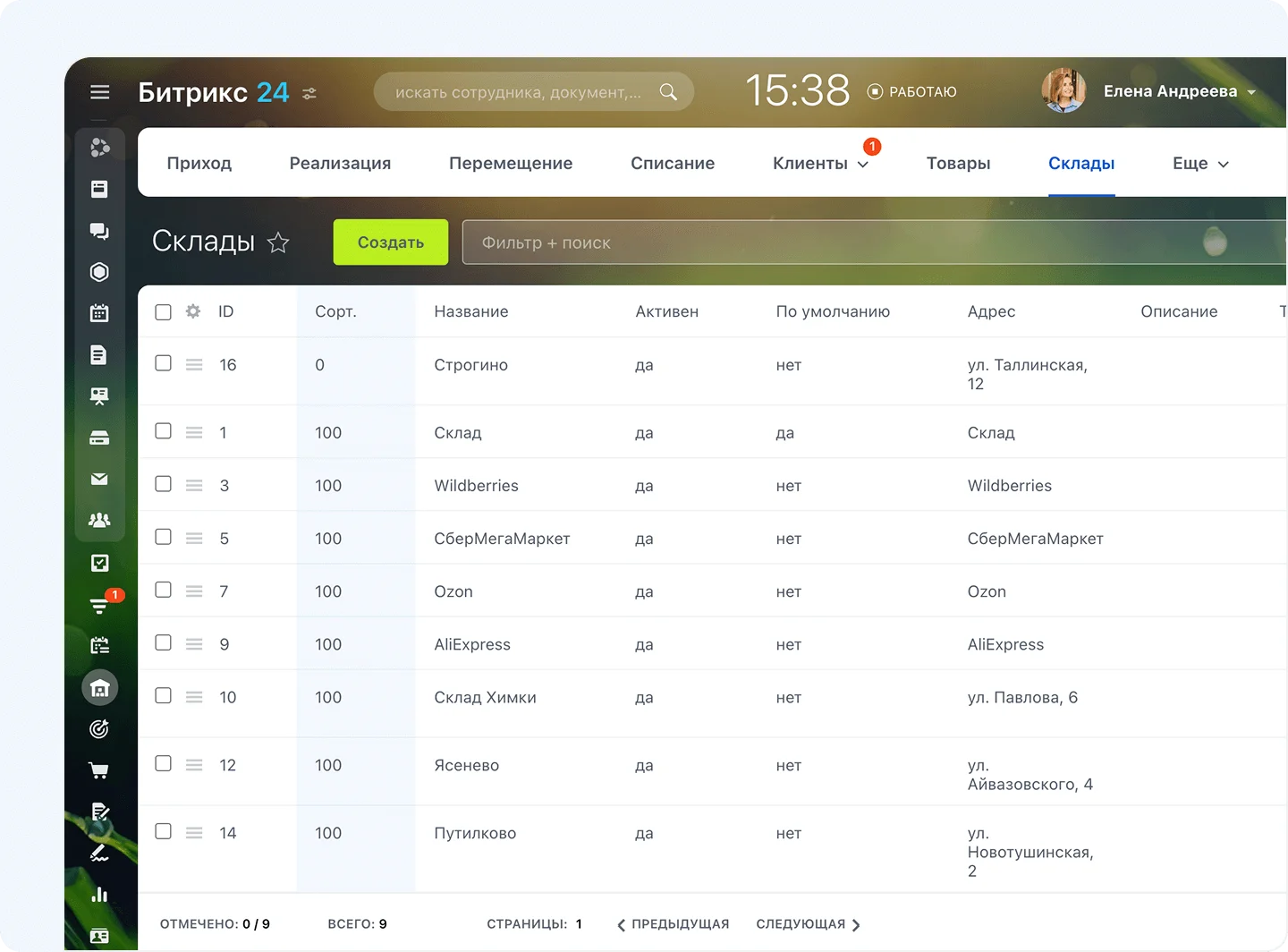Open the hamburger main menu
Image resolution: width=1288 pixels, height=952 pixels.
click(99, 92)
